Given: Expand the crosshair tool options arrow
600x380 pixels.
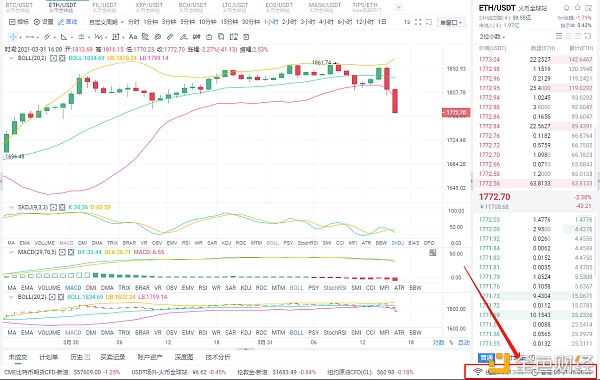Looking at the screenshot, I should point(20,38).
